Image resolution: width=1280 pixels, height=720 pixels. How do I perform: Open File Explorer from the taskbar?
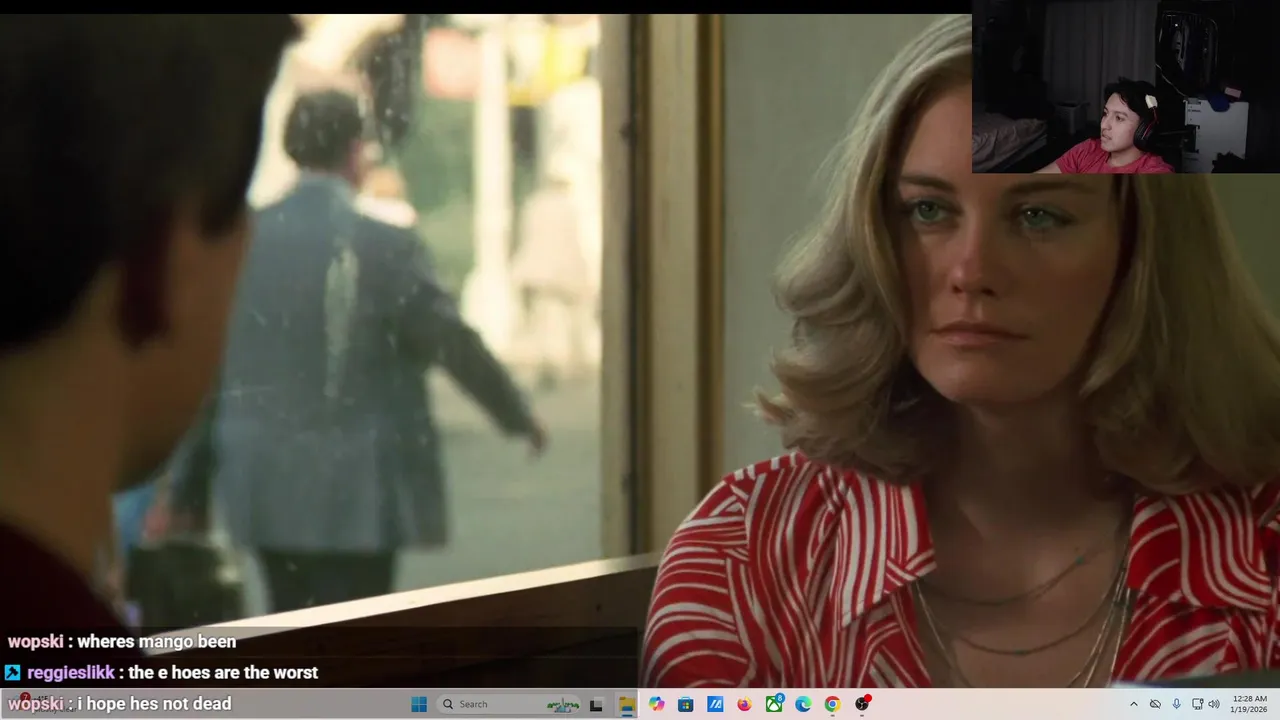coord(626,704)
